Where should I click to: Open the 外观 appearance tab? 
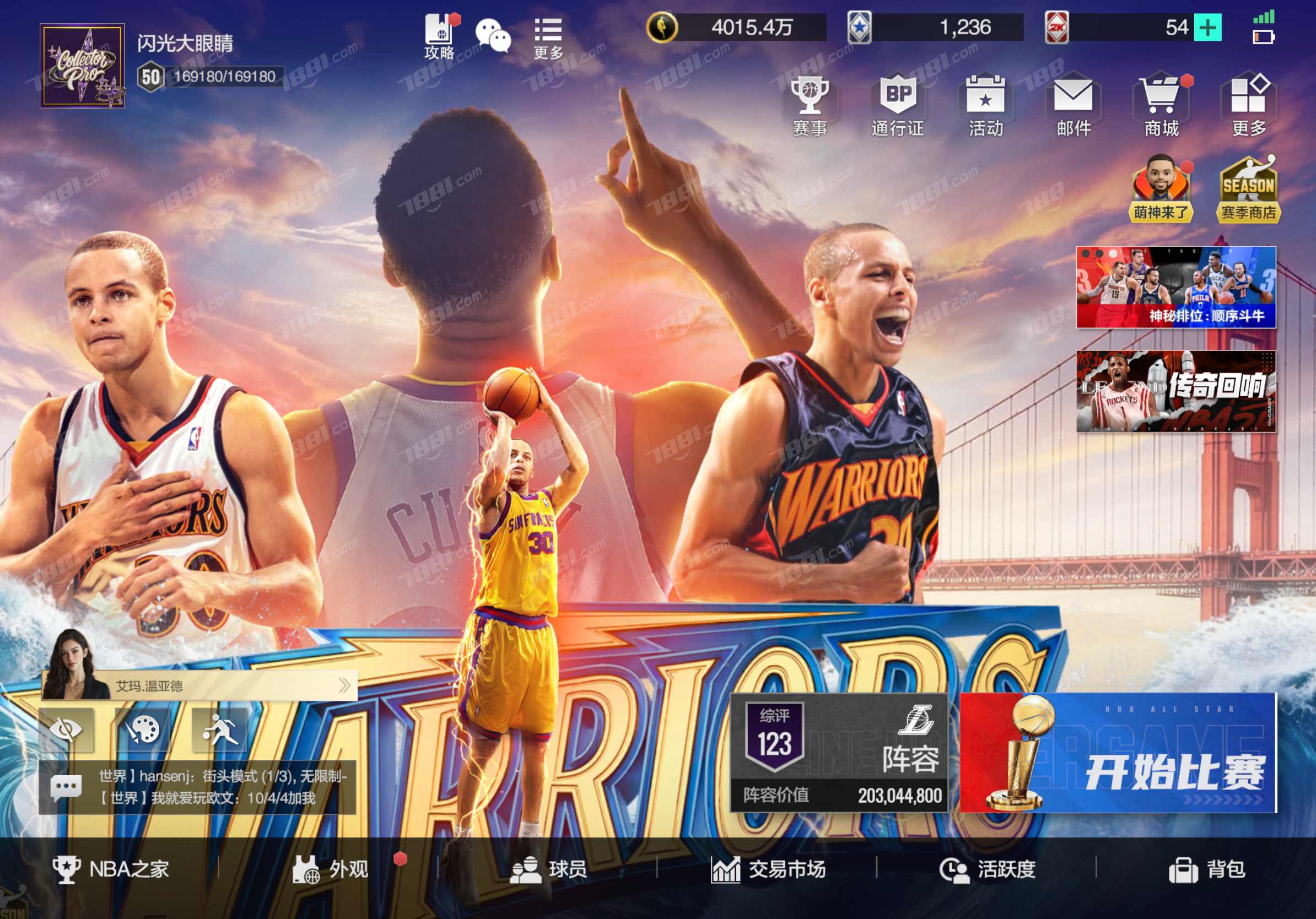[331, 870]
